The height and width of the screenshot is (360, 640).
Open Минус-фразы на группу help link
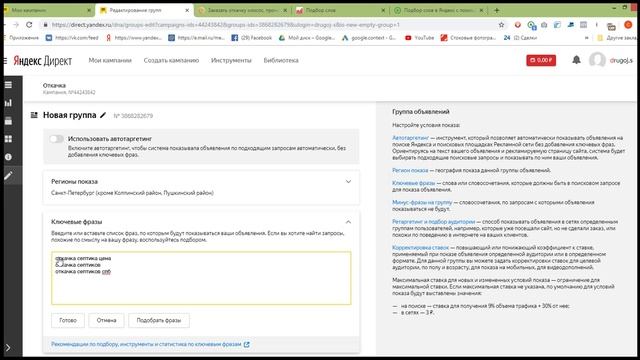(x=422, y=202)
